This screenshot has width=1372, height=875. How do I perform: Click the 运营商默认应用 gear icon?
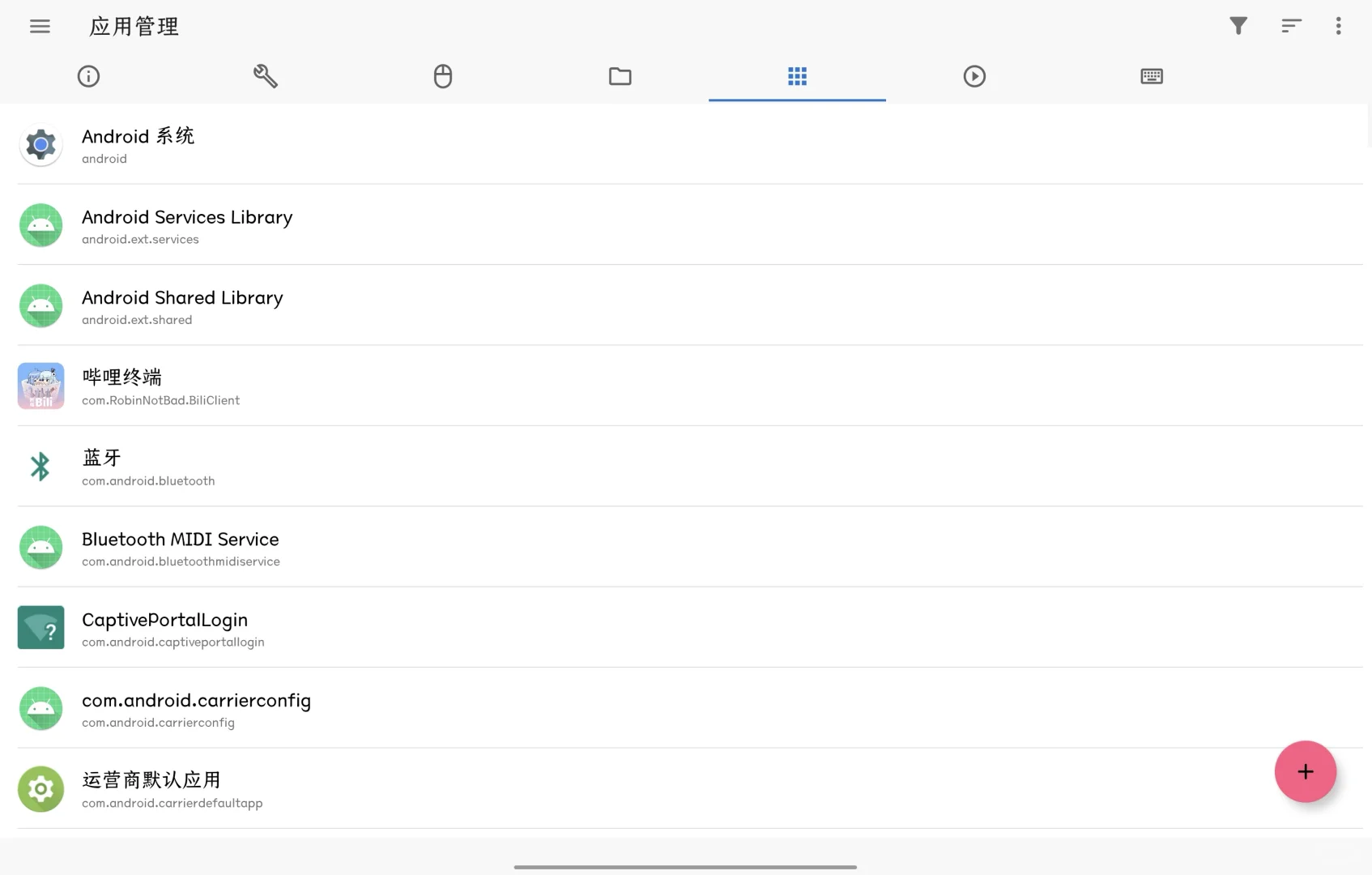tap(40, 788)
